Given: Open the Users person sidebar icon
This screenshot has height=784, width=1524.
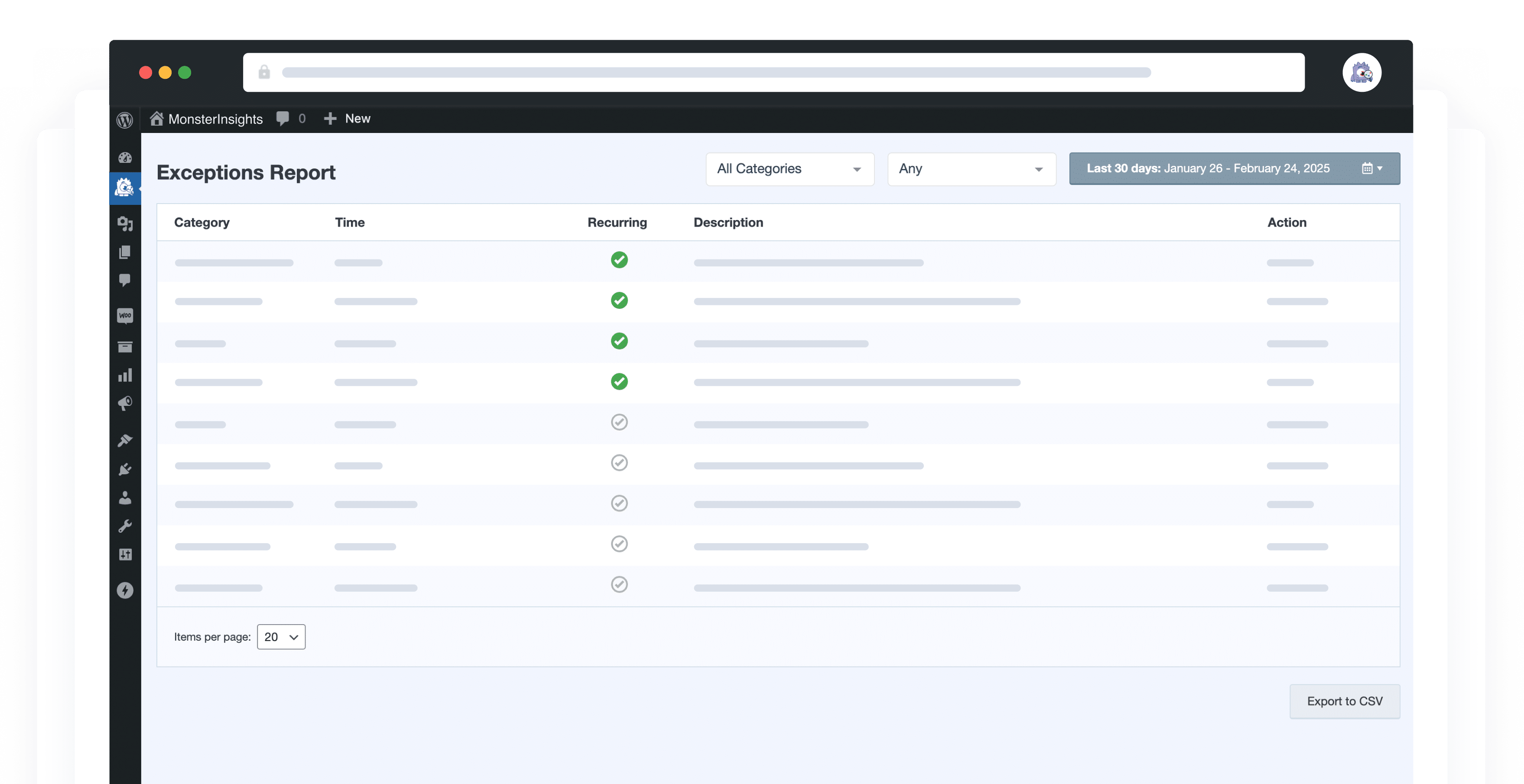Looking at the screenshot, I should 125,498.
